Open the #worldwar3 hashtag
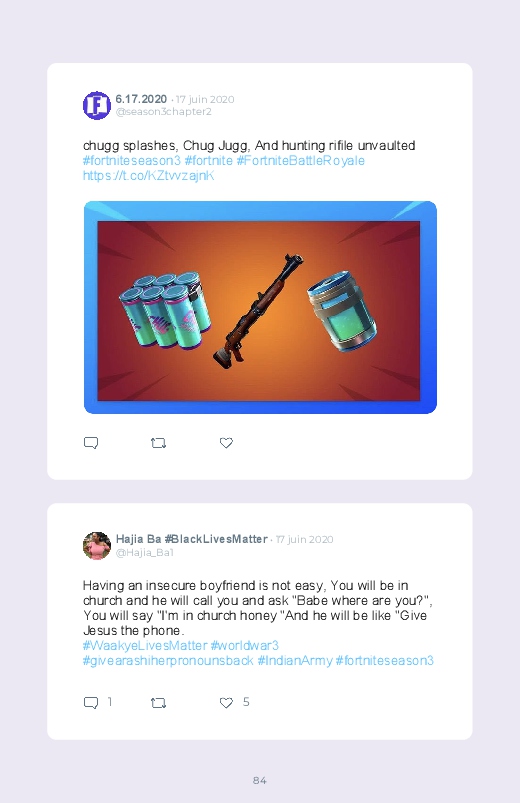 tap(245, 645)
